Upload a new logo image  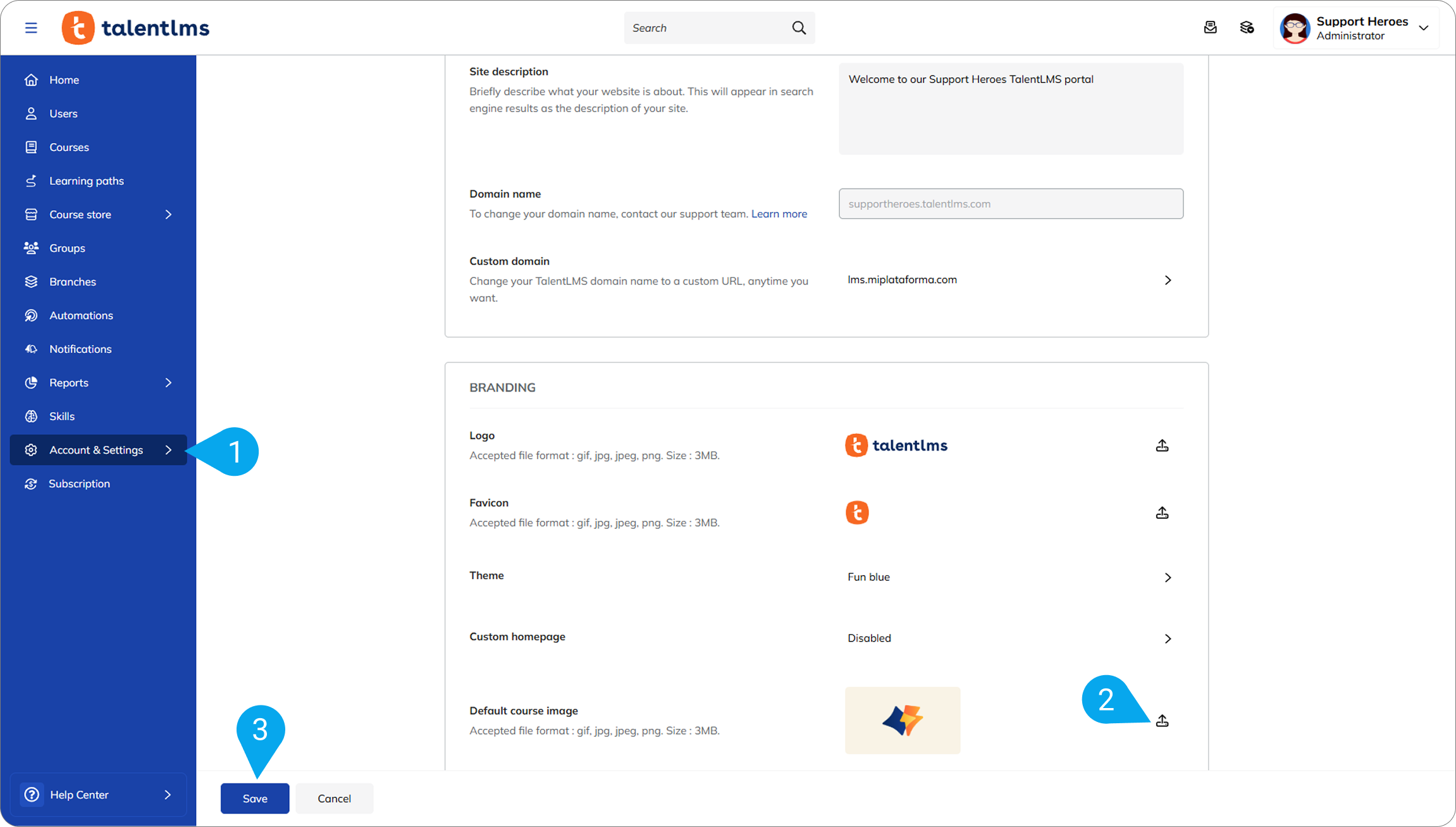coord(1162,445)
